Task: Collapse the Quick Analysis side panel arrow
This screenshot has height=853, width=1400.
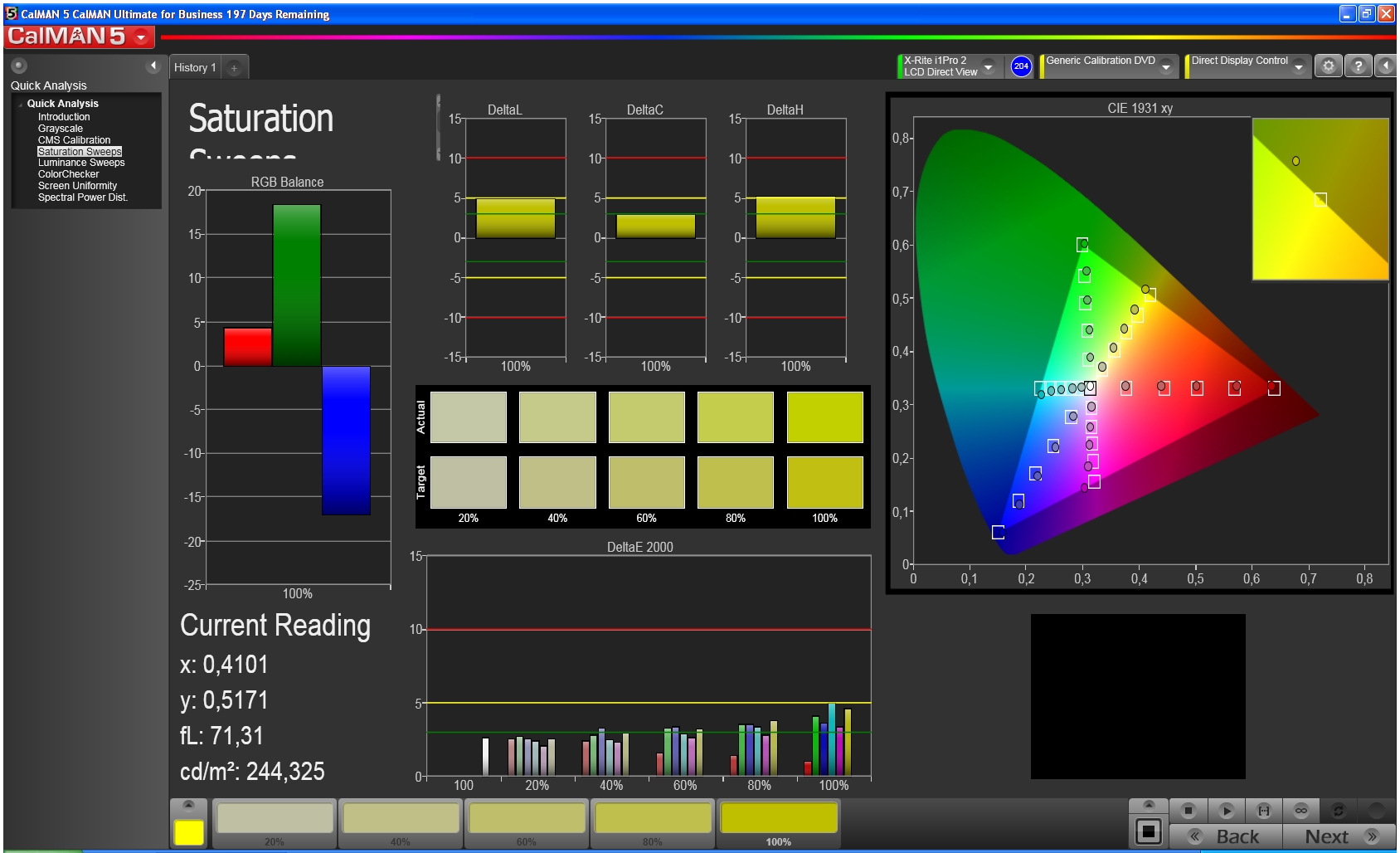Action: (x=153, y=66)
